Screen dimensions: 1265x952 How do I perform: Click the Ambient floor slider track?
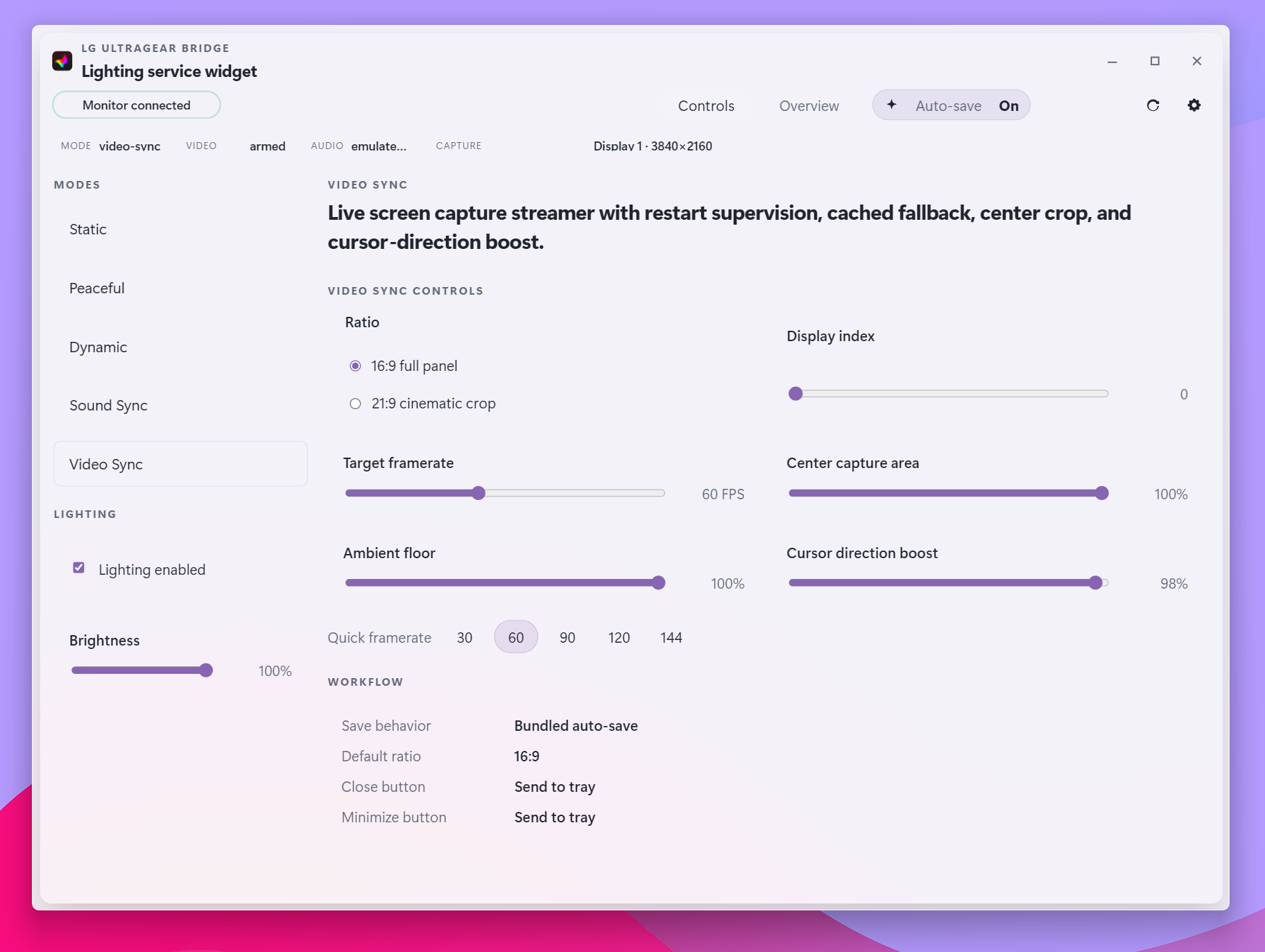pyautogui.click(x=505, y=582)
